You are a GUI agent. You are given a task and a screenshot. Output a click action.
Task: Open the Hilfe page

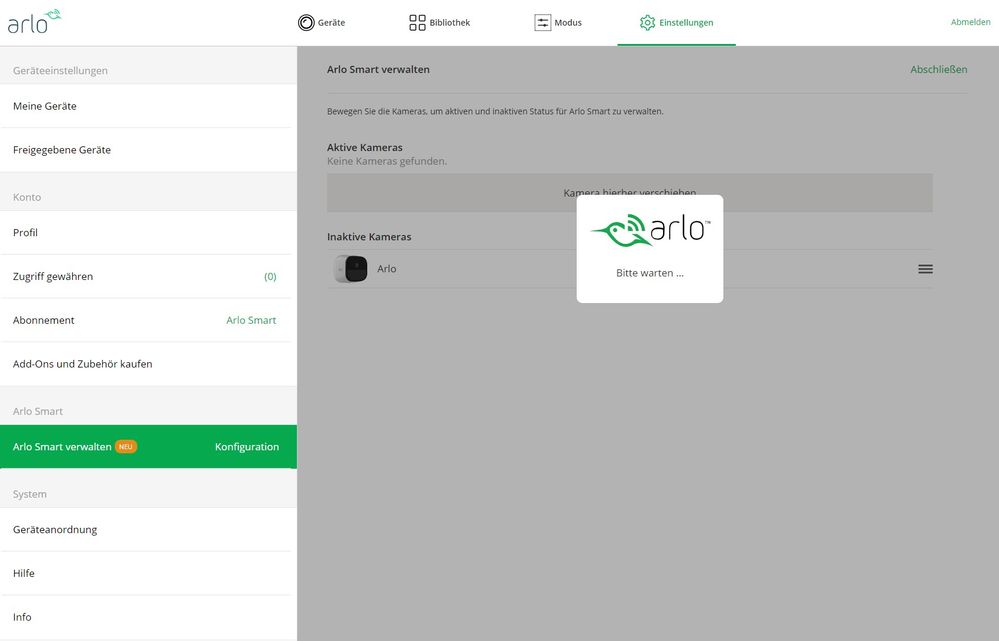[x=148, y=573]
